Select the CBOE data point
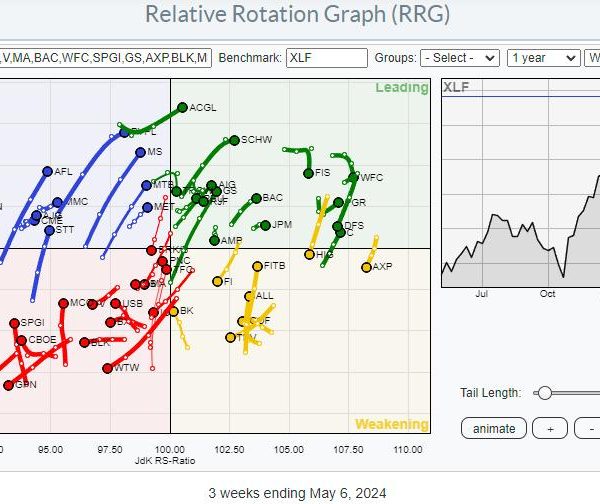This screenshot has width=600, height=504. click(22, 340)
